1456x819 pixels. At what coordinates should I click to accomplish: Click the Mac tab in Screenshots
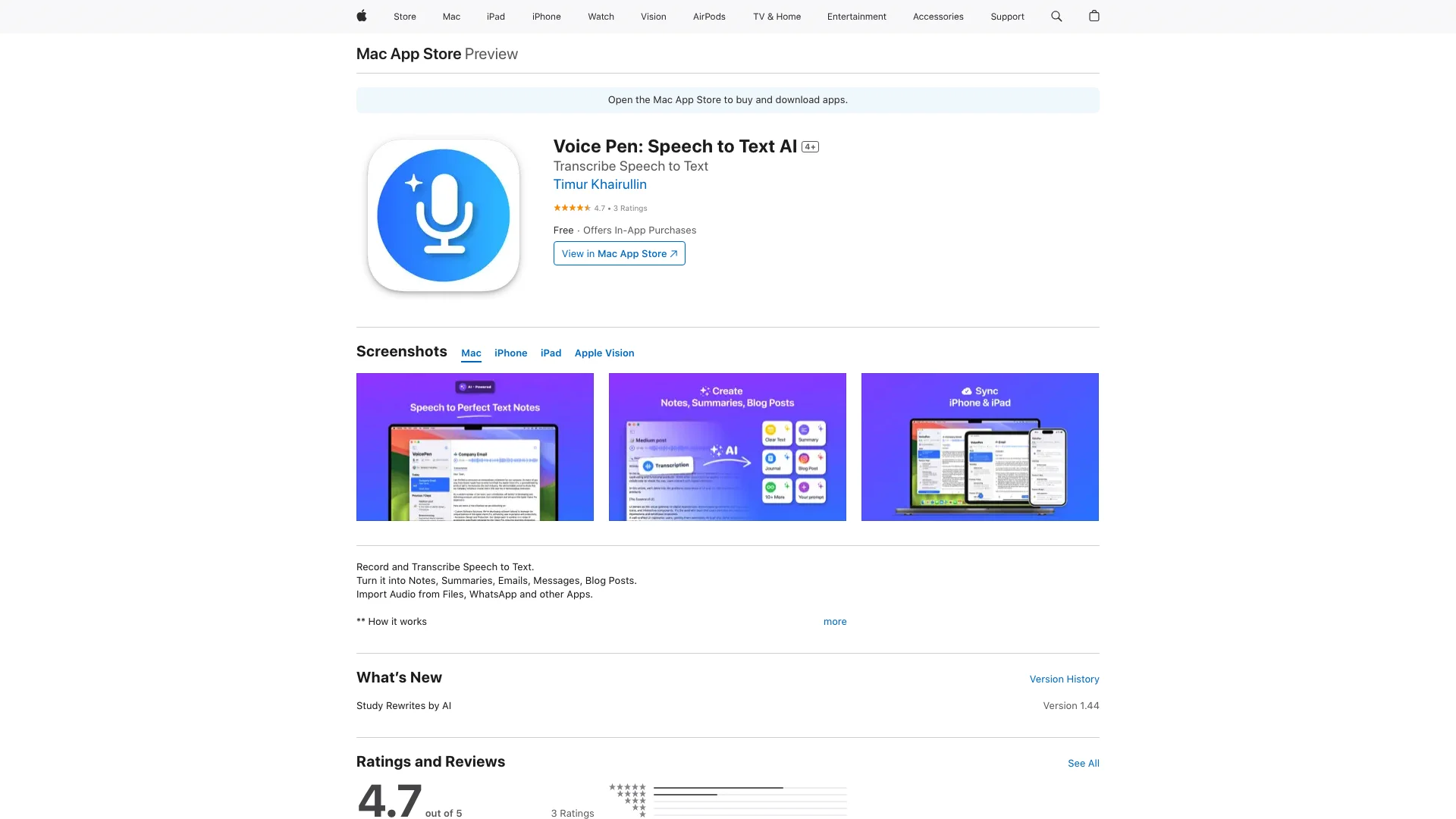(x=470, y=352)
